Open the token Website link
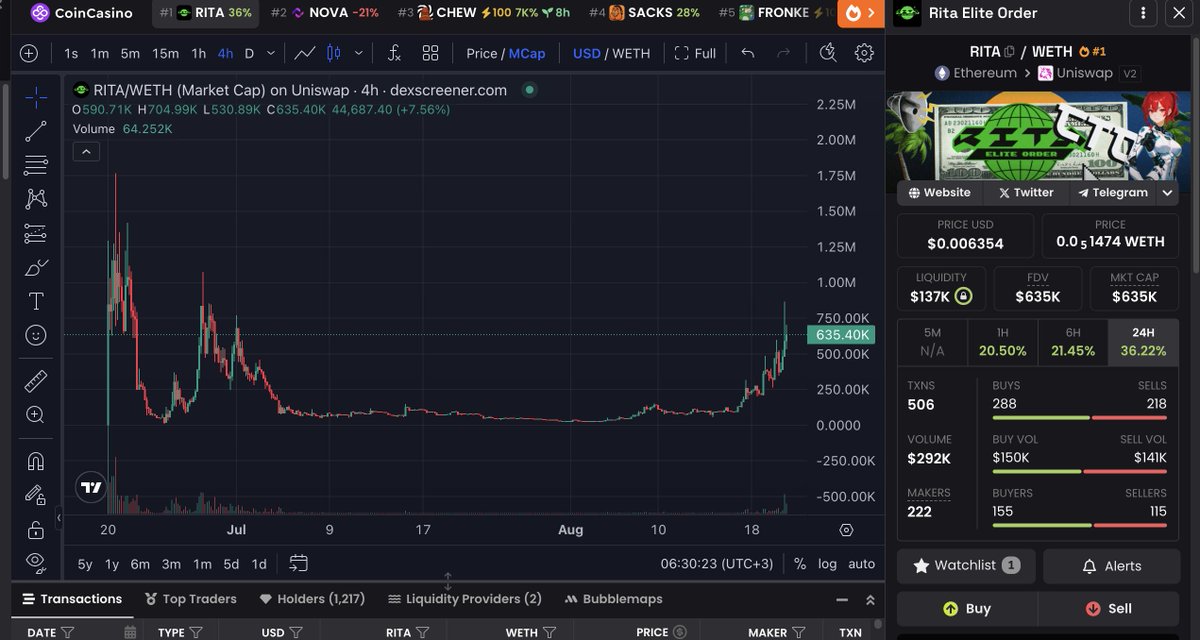The width and height of the screenshot is (1200, 640). (x=939, y=193)
